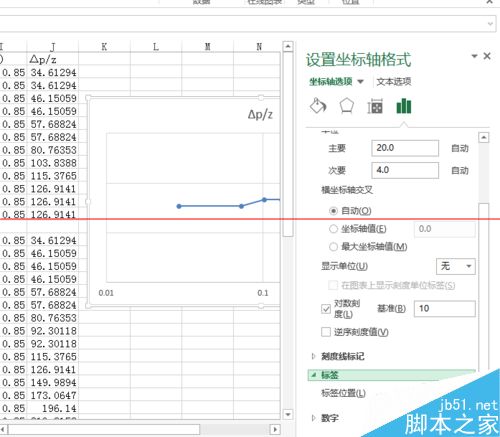Open the 显示单位 dropdown showing 无
The image size is (500, 437).
456,266
